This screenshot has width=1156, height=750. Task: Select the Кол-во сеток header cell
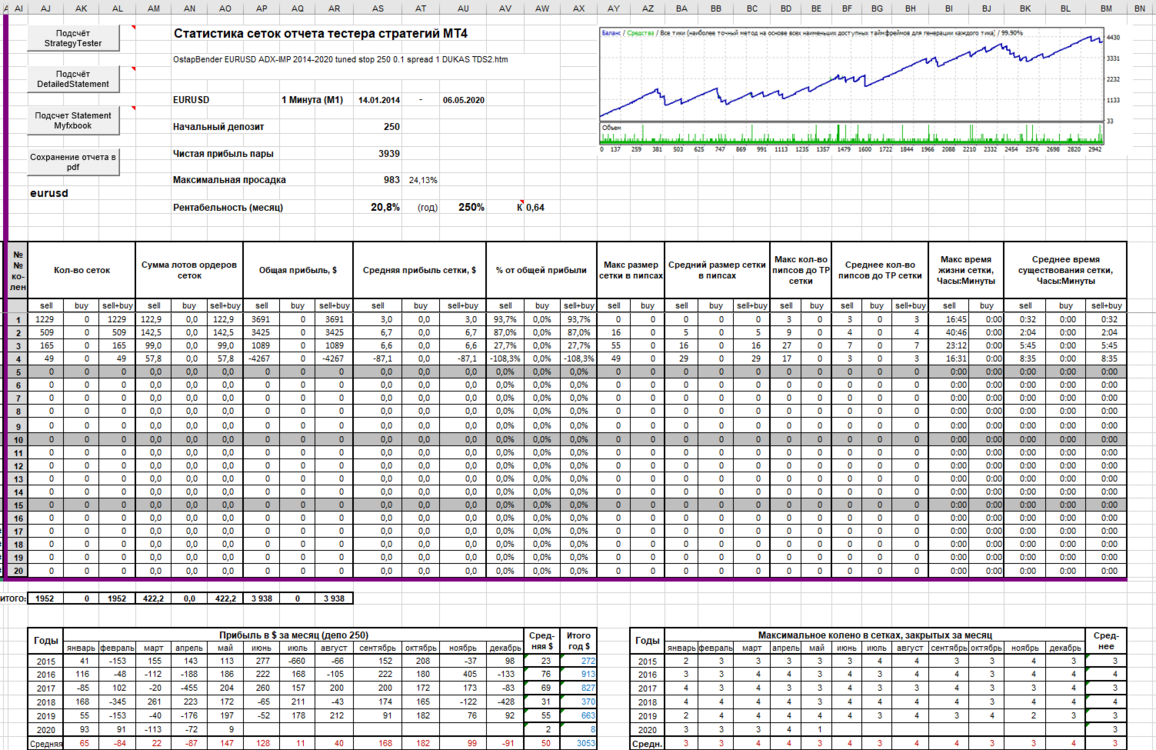82,271
